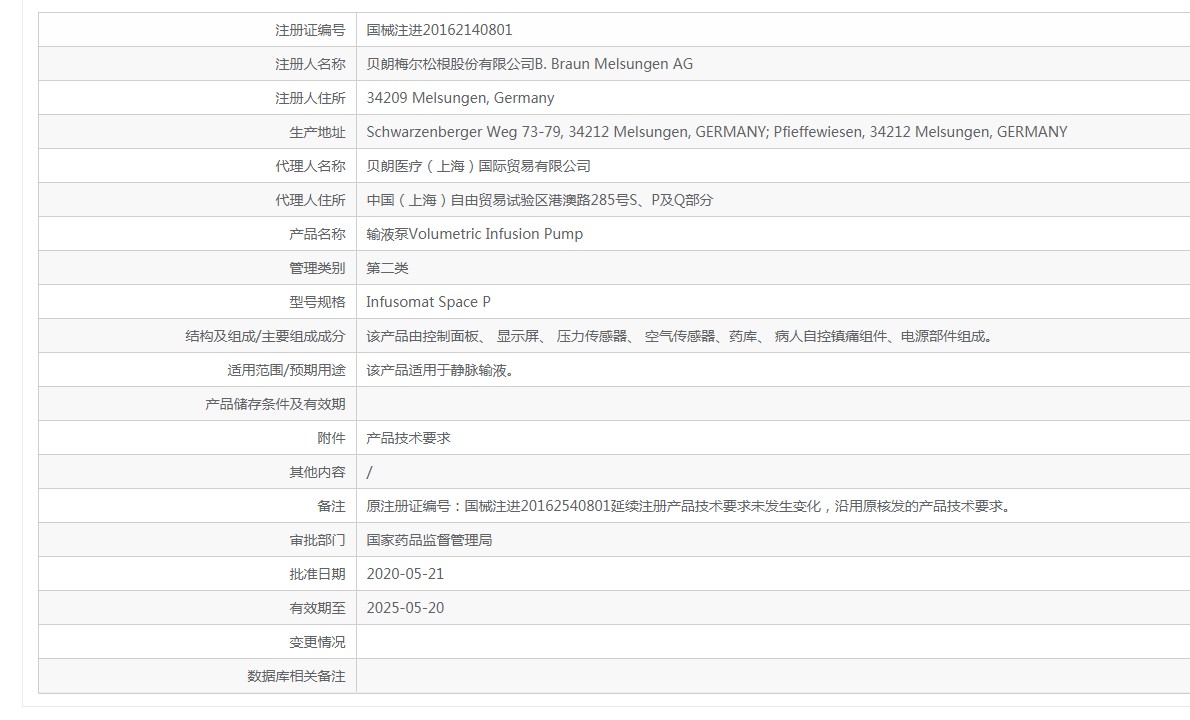Select the 管理类别 label
This screenshot has height=720, width=1190.
click(x=317, y=268)
